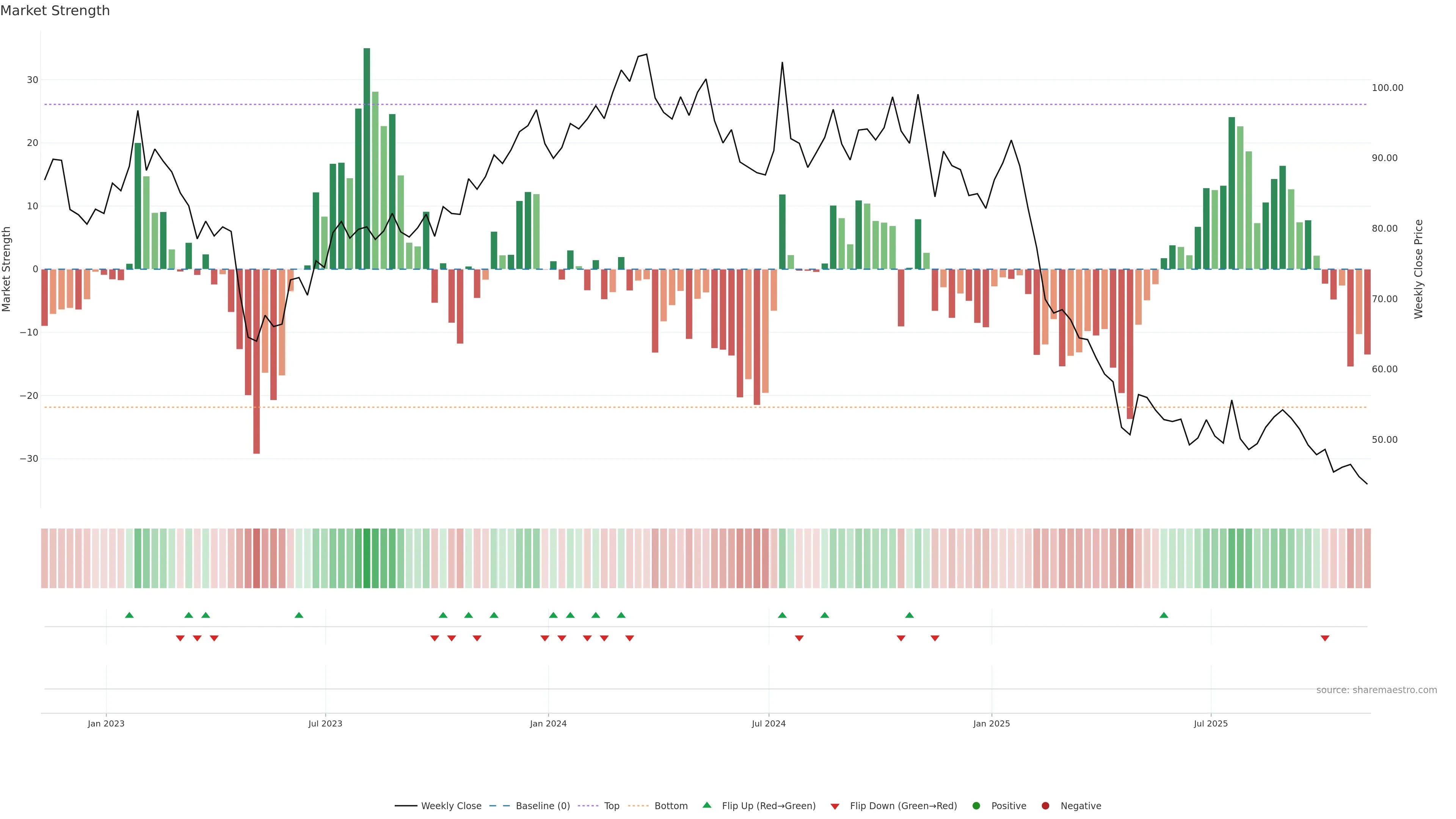Viewport: 1456px width, 819px height.
Task: Click the darkest green heatmap strip cell
Action: tap(367, 558)
